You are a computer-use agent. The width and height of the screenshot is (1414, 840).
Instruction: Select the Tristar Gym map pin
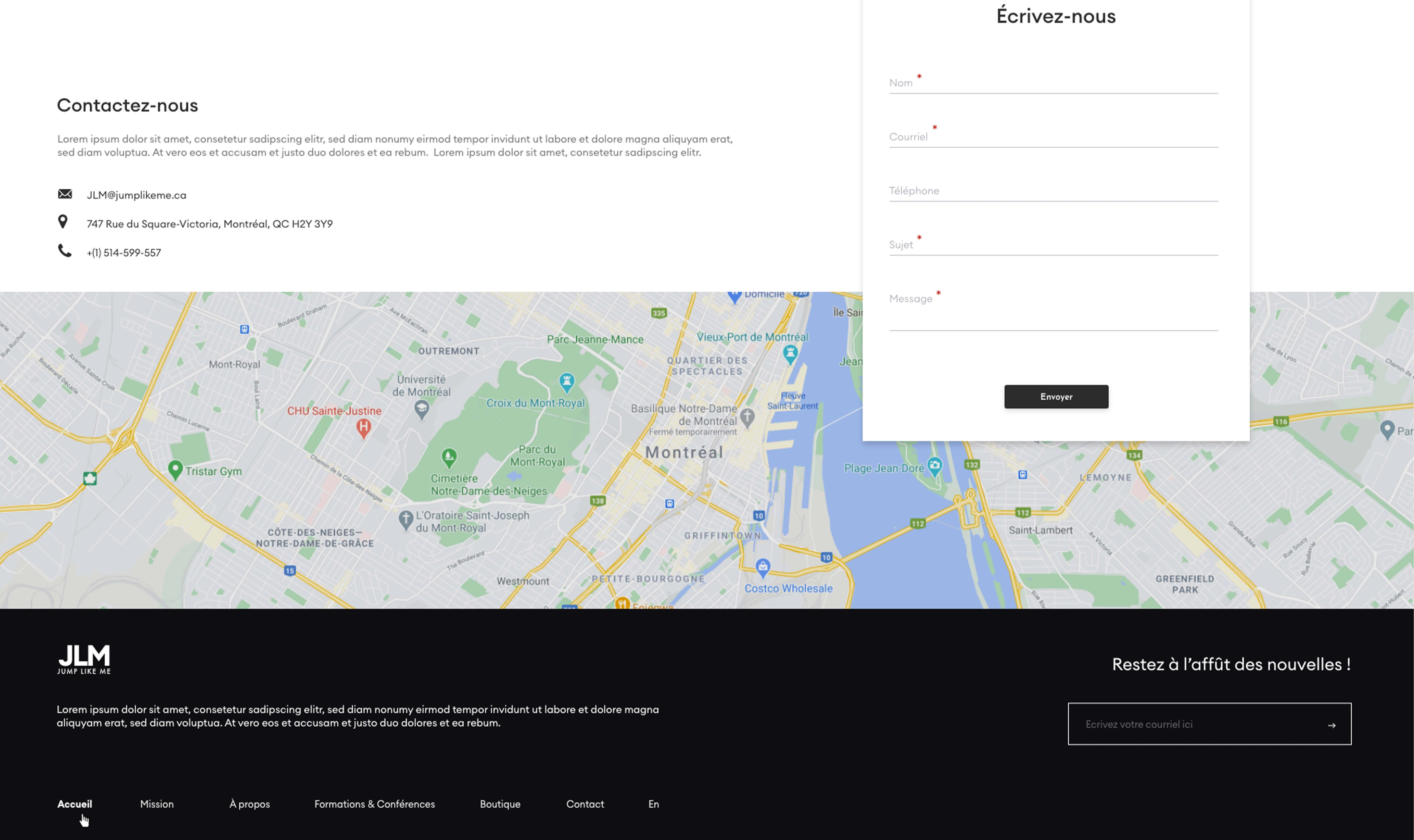click(x=175, y=470)
